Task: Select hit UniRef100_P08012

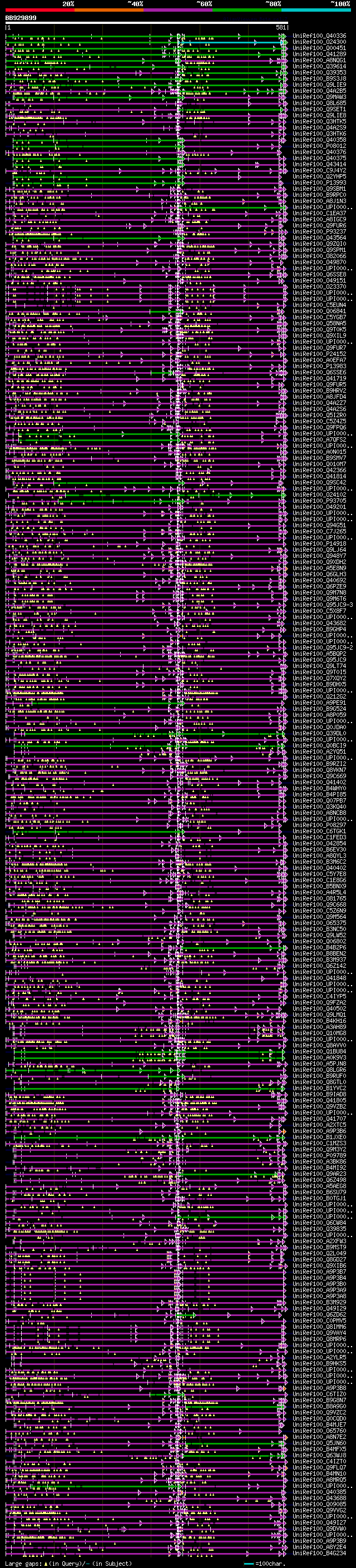Action: (x=319, y=146)
